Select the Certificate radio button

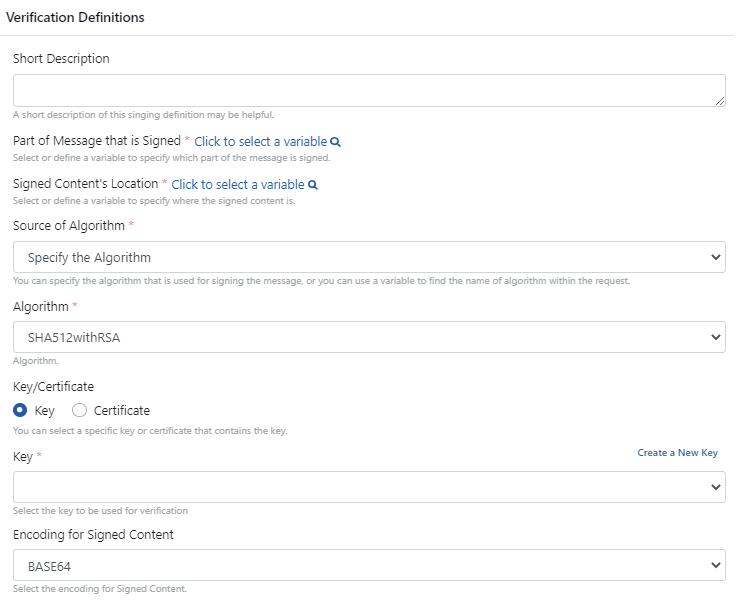(x=80, y=410)
